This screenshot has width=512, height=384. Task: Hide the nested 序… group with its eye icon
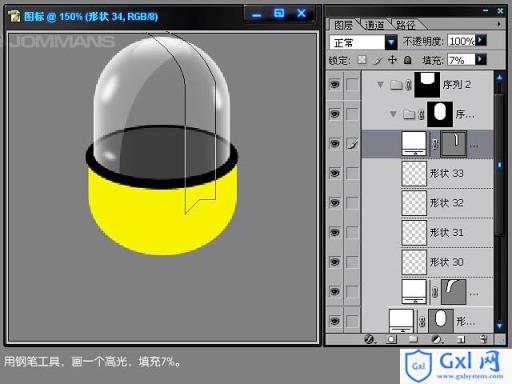[335, 114]
